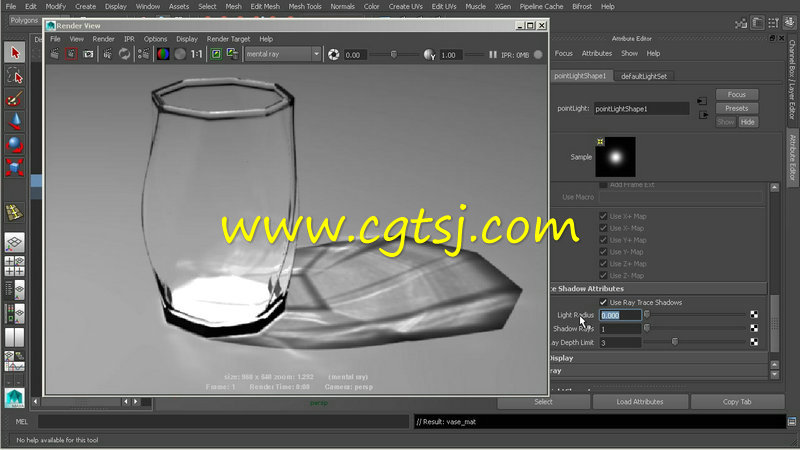Start IPR render of current frame

pyautogui.click(x=108, y=54)
